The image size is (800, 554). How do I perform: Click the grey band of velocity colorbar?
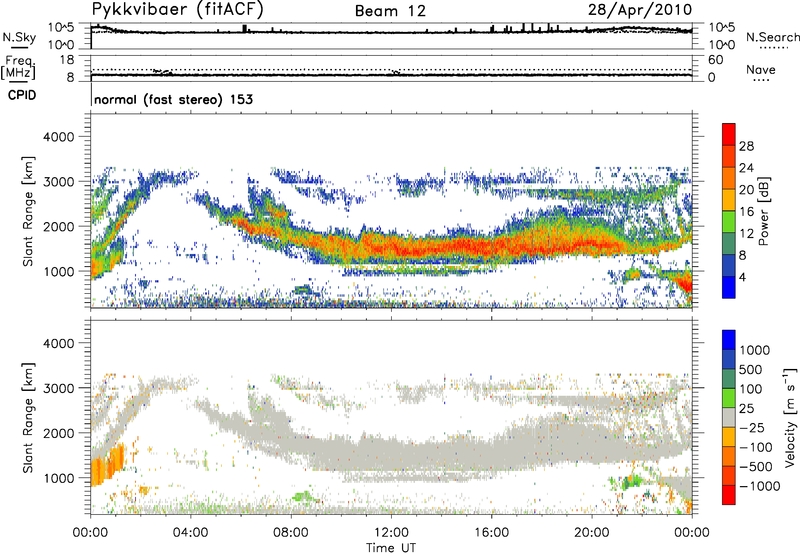click(x=729, y=417)
